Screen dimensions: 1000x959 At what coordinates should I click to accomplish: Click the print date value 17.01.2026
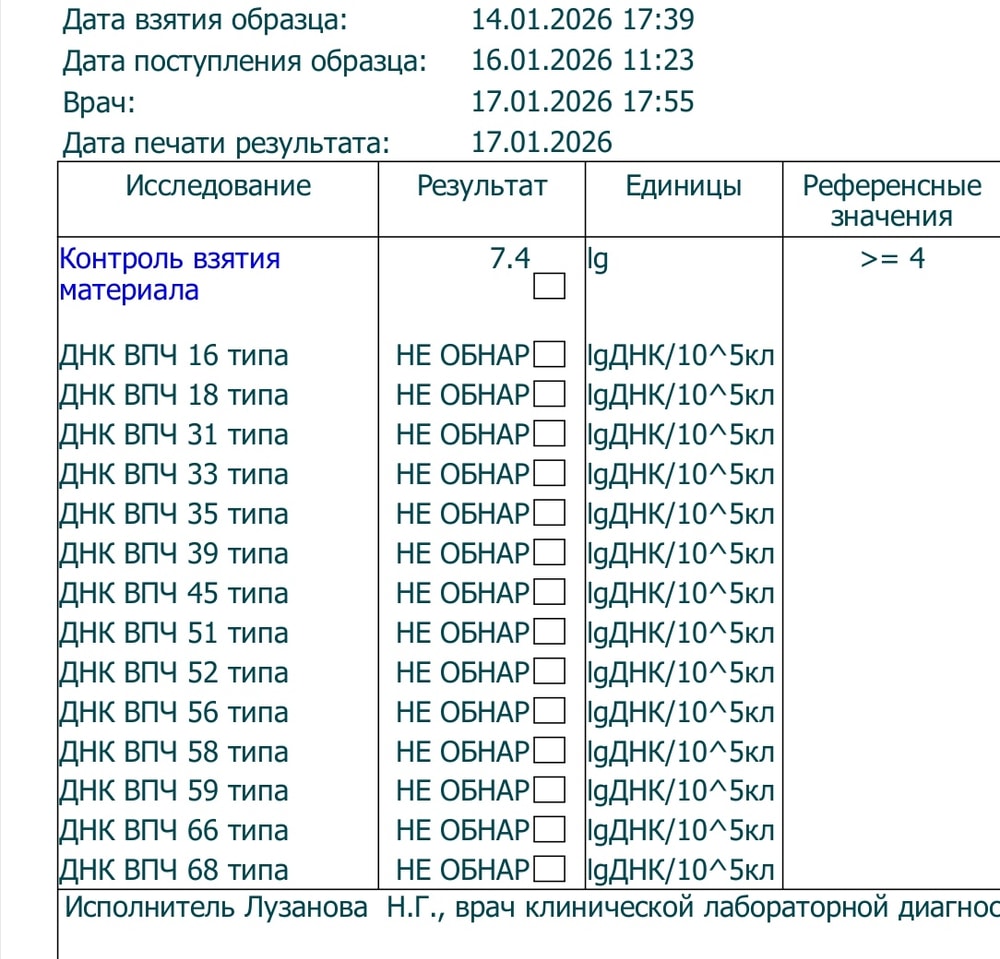(x=541, y=142)
